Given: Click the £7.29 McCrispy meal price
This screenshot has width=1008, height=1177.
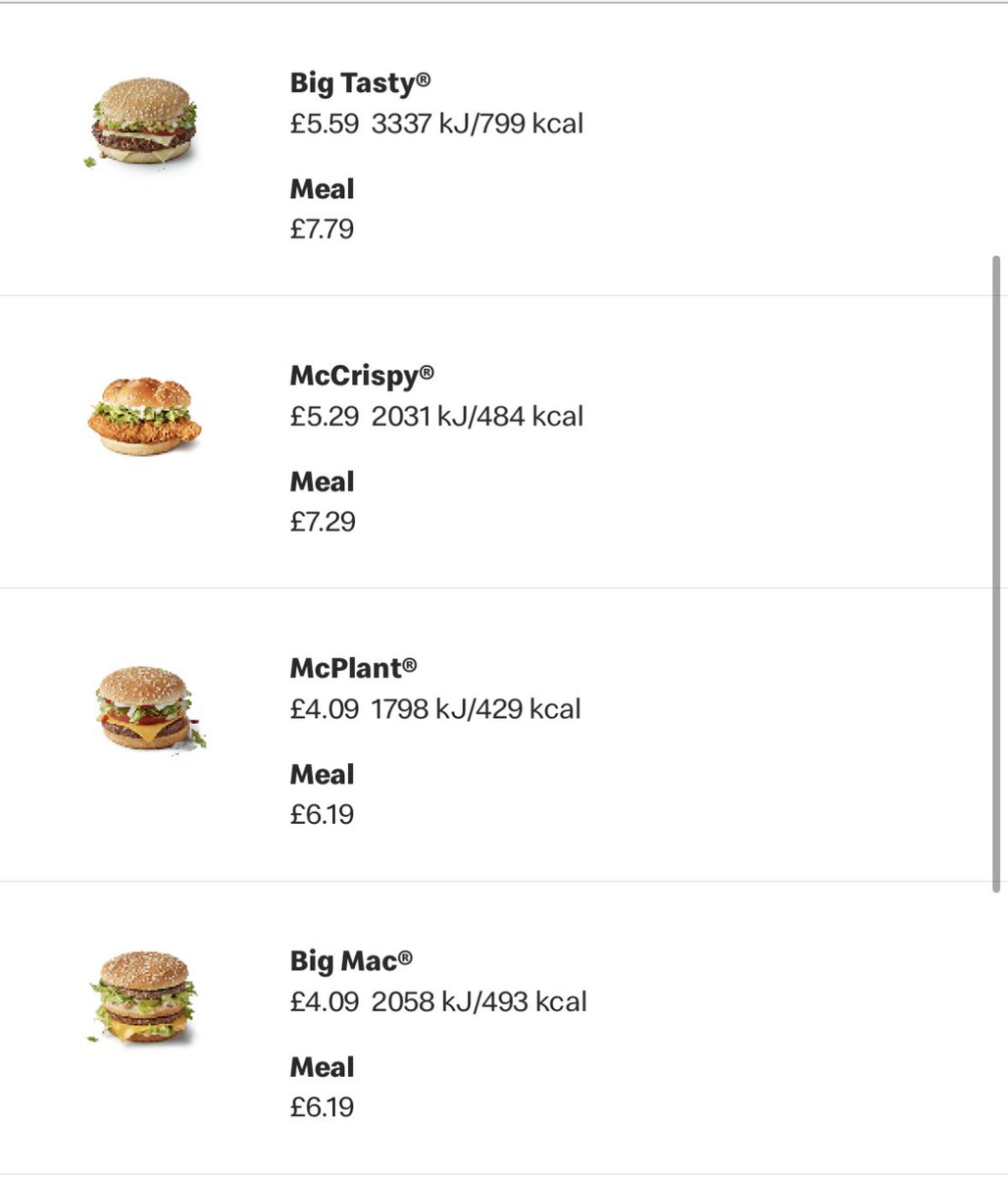Looking at the screenshot, I should [x=322, y=522].
